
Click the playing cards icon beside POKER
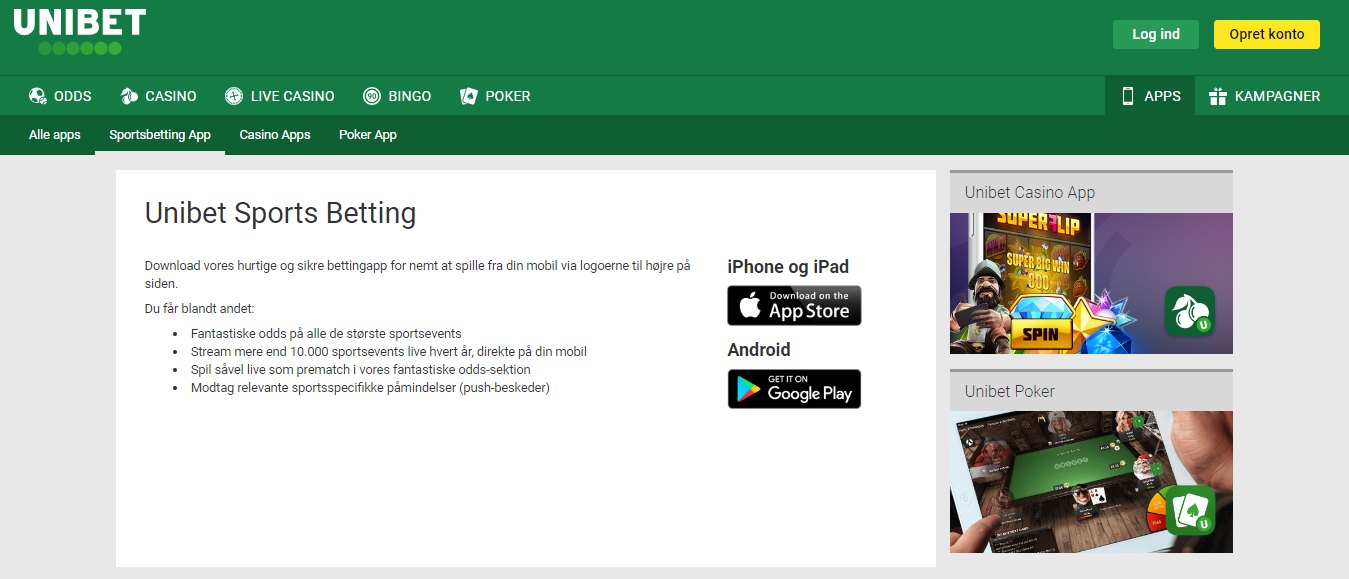(468, 96)
